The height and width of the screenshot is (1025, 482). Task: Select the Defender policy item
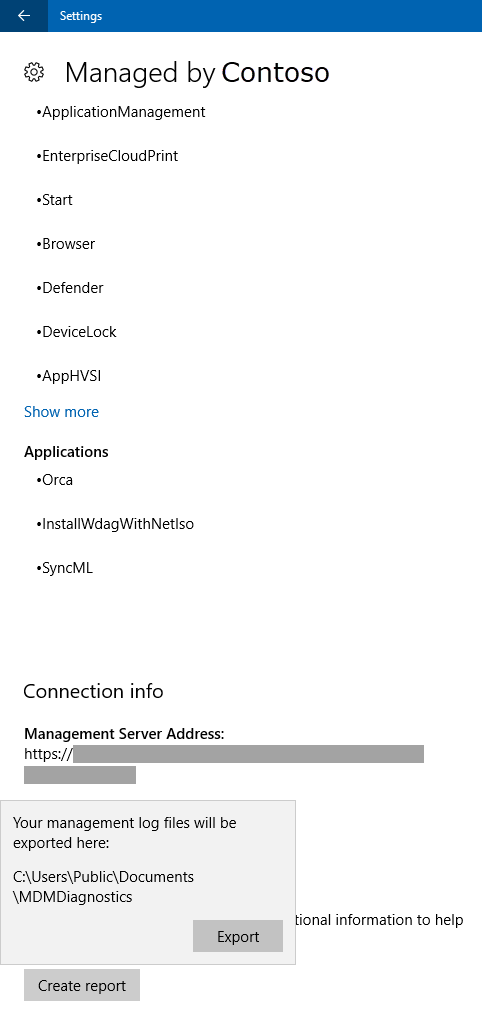70,288
